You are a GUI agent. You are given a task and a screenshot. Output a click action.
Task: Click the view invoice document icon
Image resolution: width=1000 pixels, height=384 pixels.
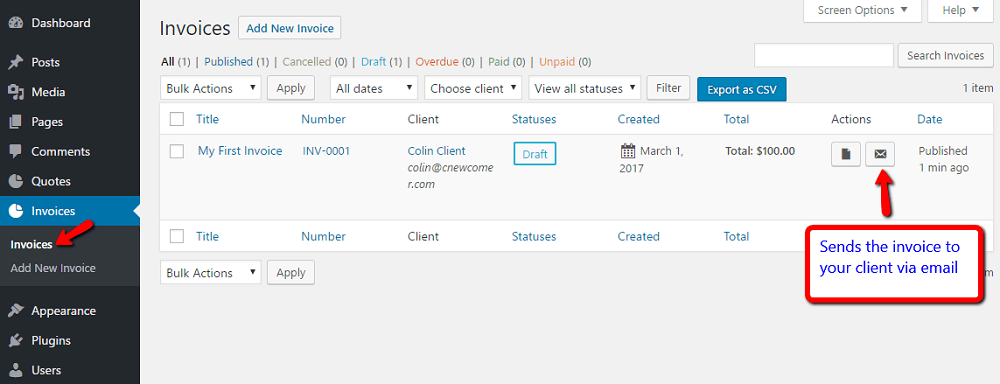tap(846, 154)
